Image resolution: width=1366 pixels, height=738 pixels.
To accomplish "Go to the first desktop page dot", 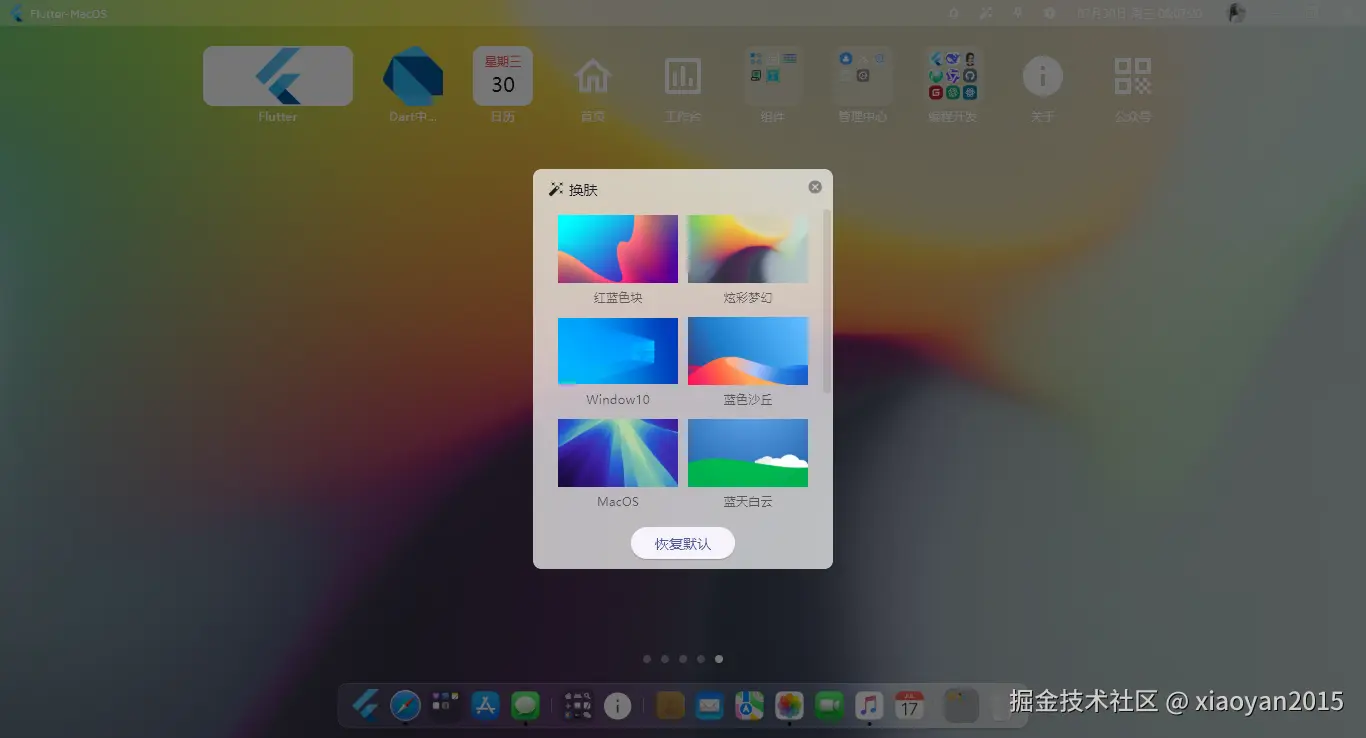I will pos(647,659).
